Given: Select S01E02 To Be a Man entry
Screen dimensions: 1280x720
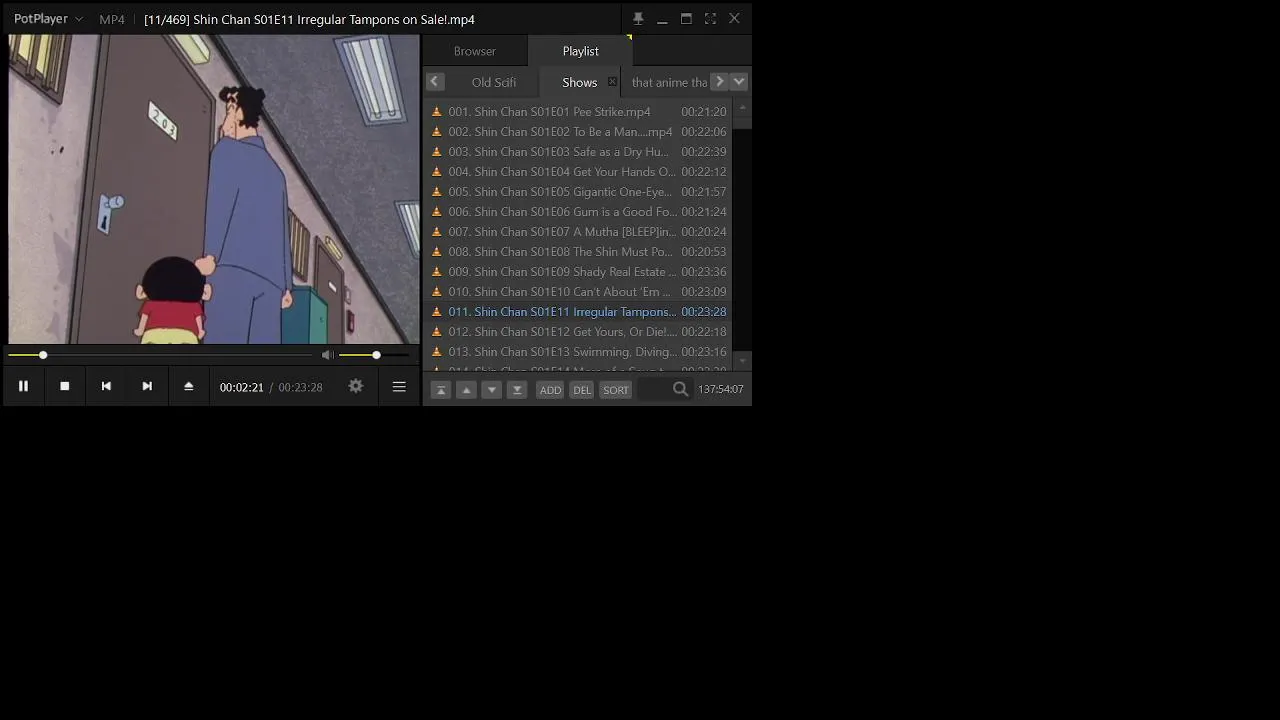Looking at the screenshot, I should pos(579,132).
